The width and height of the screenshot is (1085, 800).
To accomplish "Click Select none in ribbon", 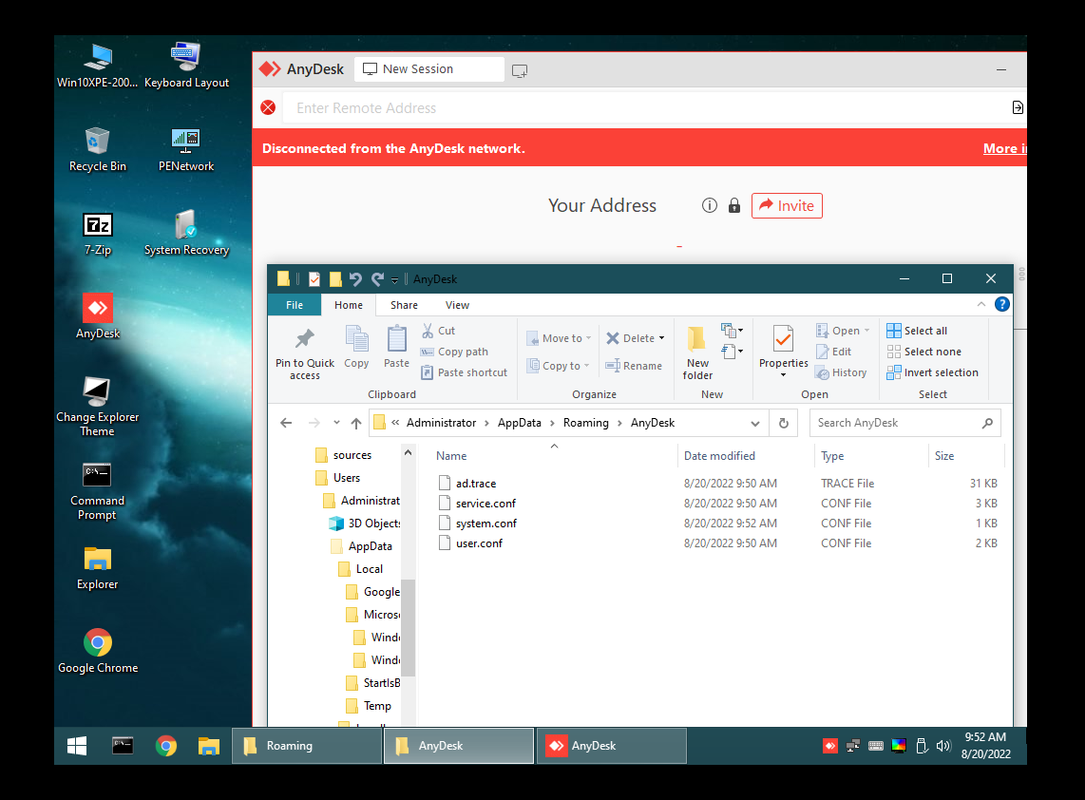I will [x=924, y=352].
